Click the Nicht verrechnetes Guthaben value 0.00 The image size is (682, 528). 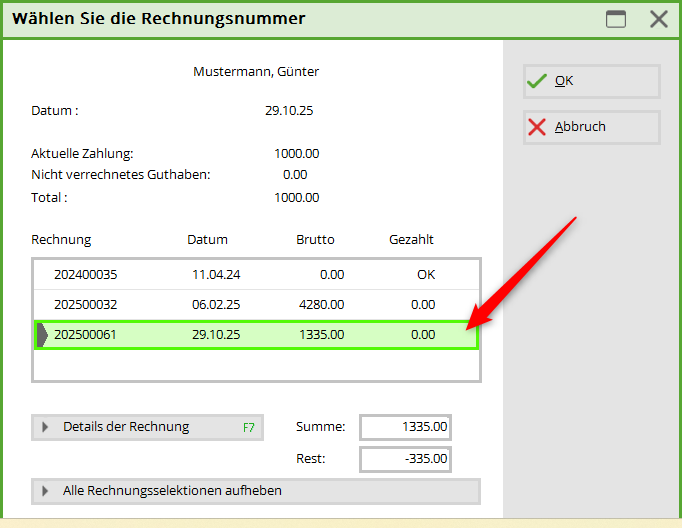click(x=295, y=174)
